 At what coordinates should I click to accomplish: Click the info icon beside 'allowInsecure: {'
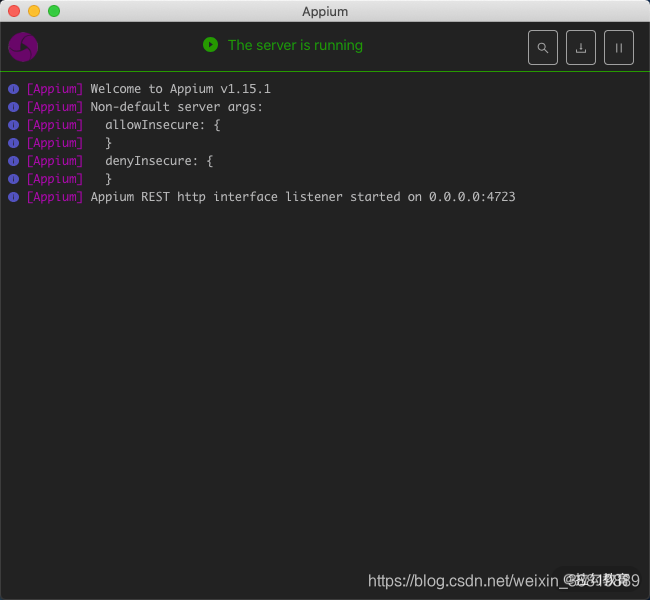14,125
